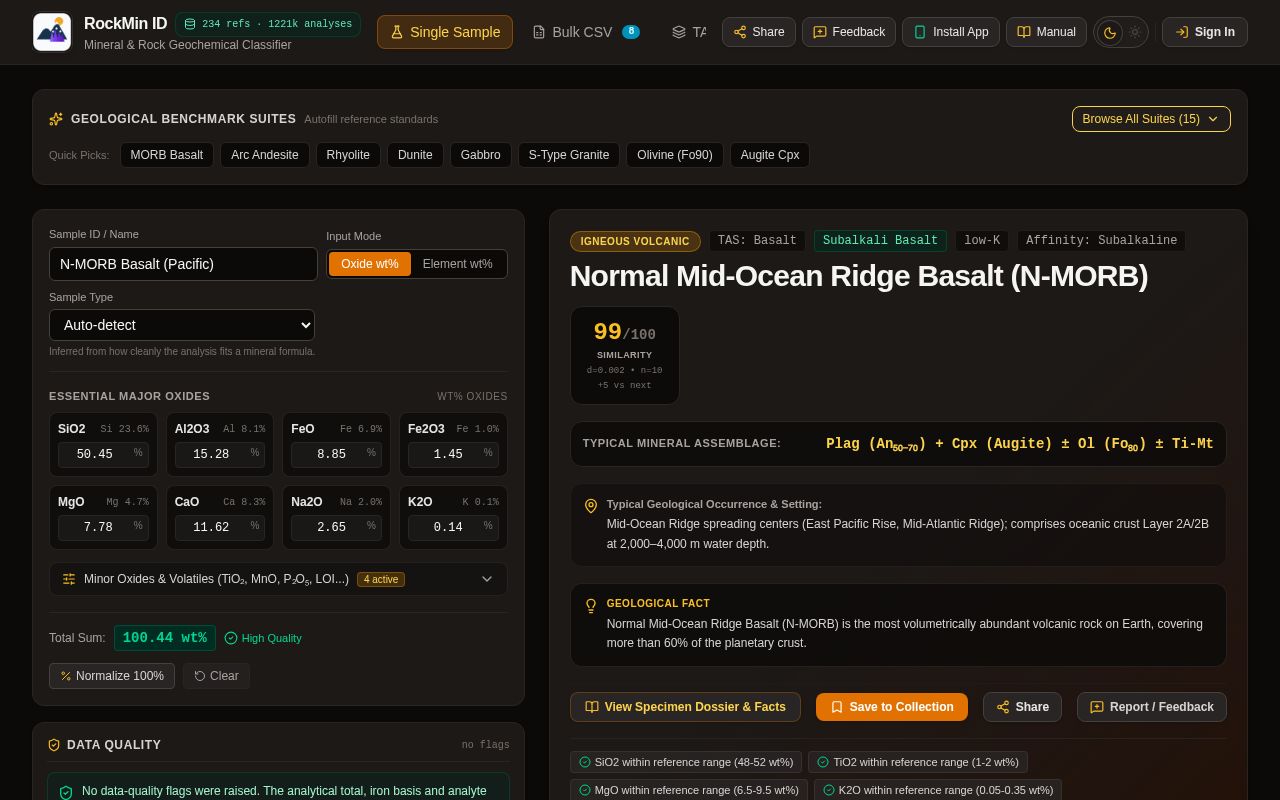Open Report / Feedback button

1152,707
